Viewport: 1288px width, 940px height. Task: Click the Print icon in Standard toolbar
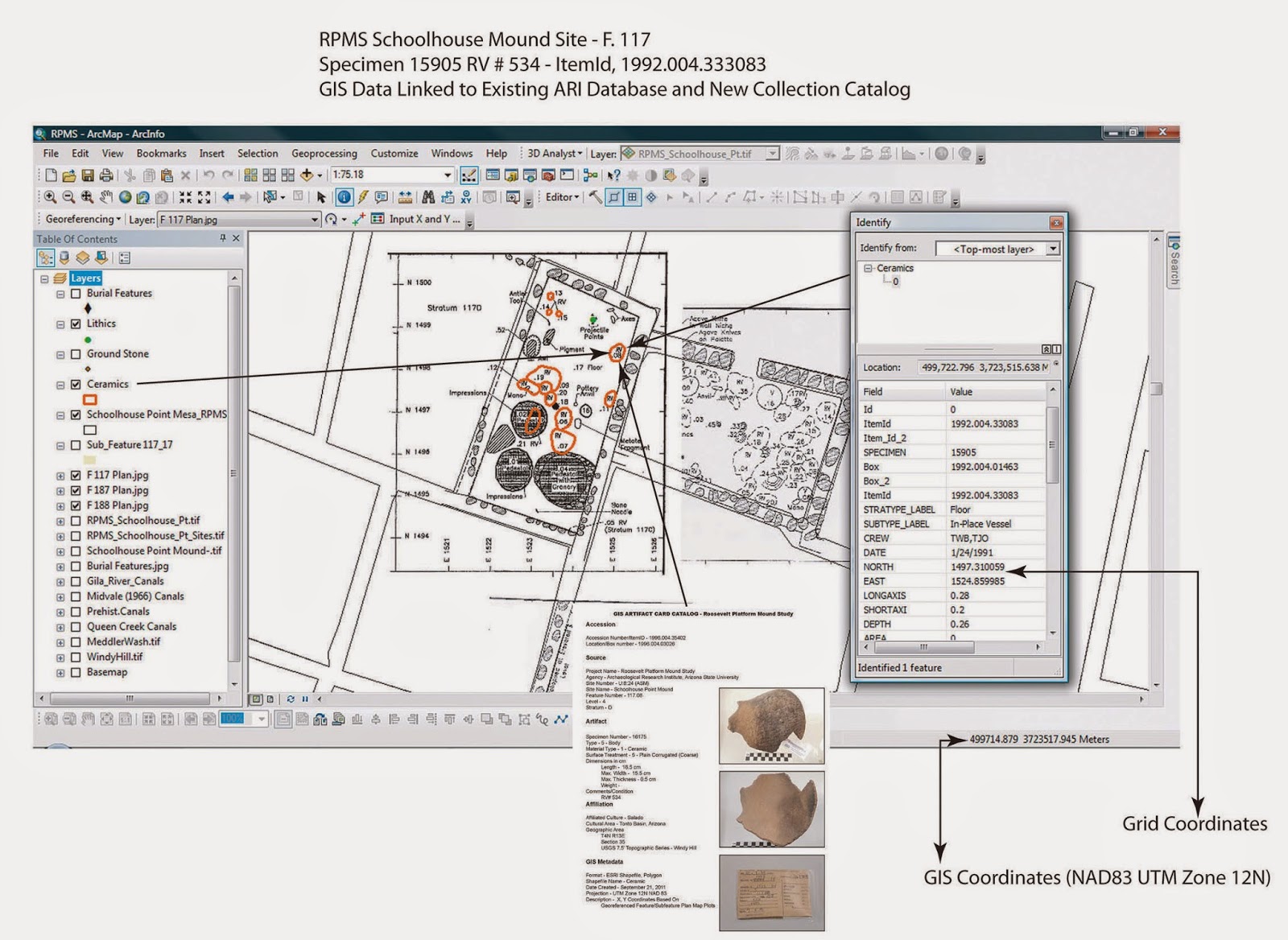coord(105,175)
